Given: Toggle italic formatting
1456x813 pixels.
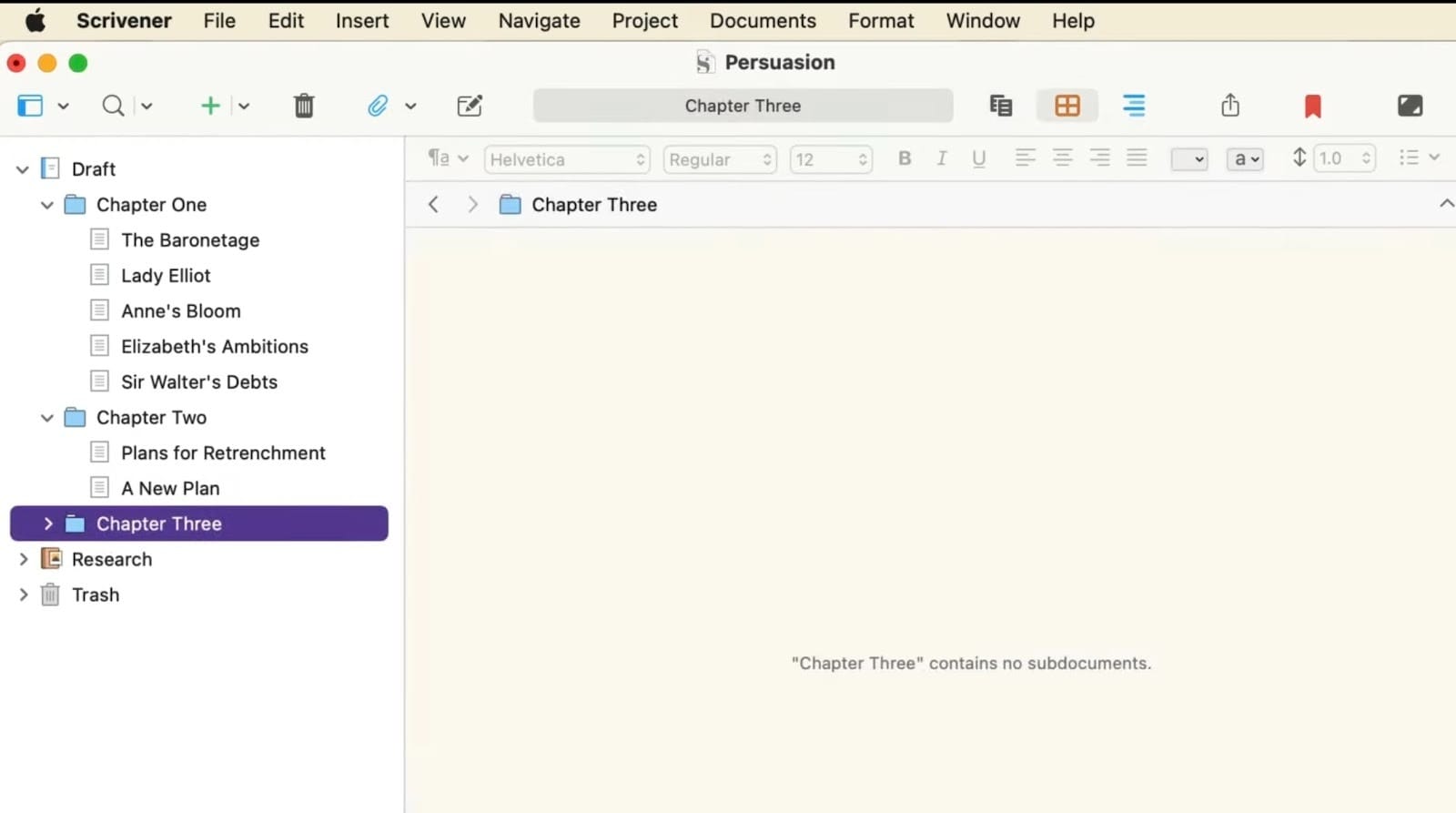Looking at the screenshot, I should point(942,158).
